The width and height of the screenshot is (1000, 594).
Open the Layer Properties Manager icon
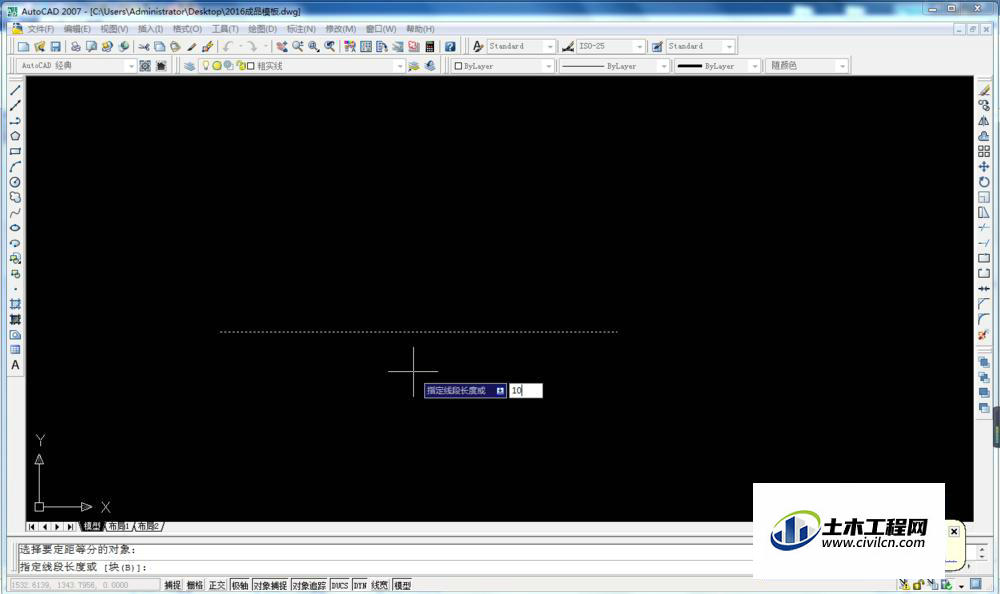tap(189, 66)
